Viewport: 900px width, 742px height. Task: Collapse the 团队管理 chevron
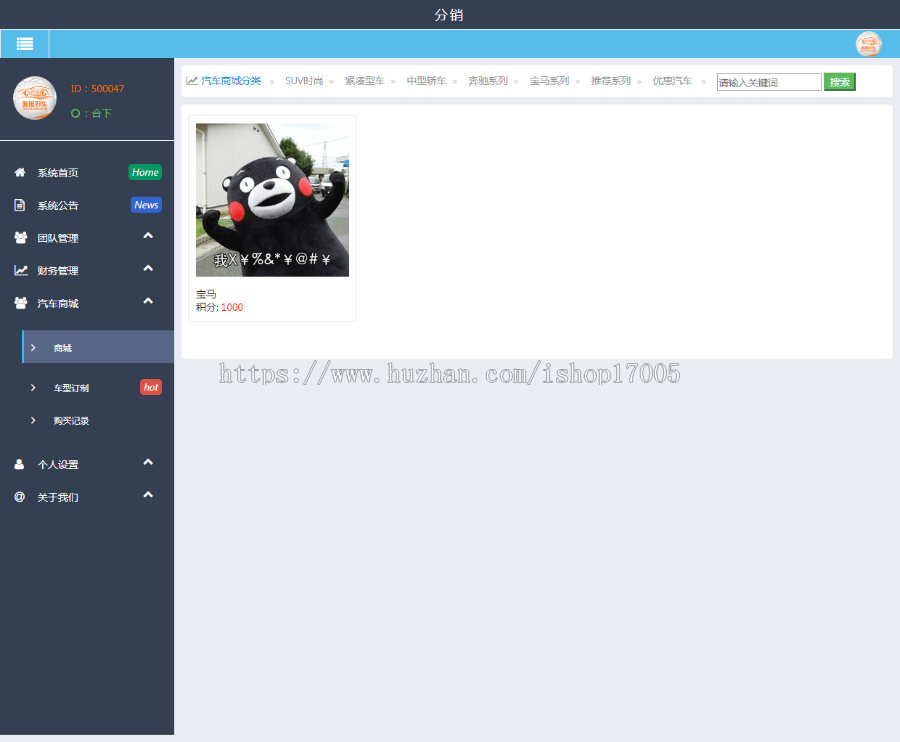(x=148, y=236)
